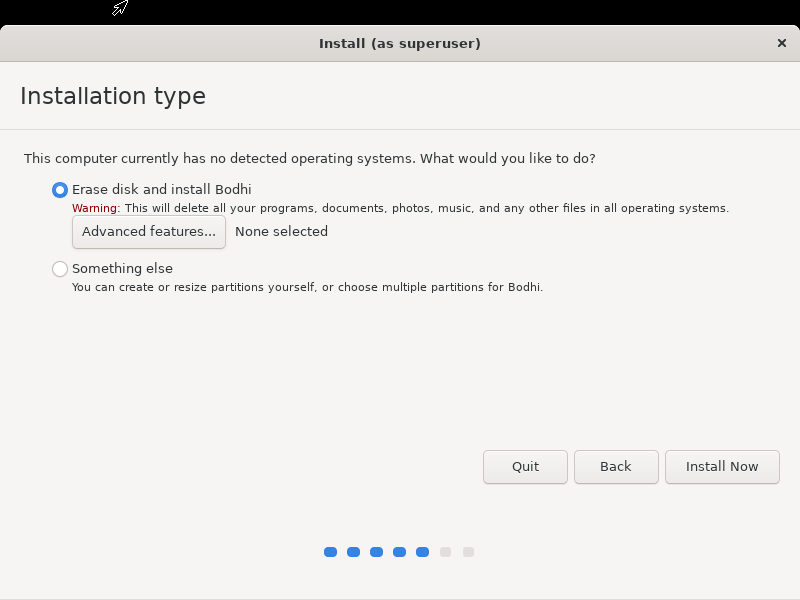Open the Advanced features dialog
This screenshot has width=800, height=600.
tap(148, 232)
